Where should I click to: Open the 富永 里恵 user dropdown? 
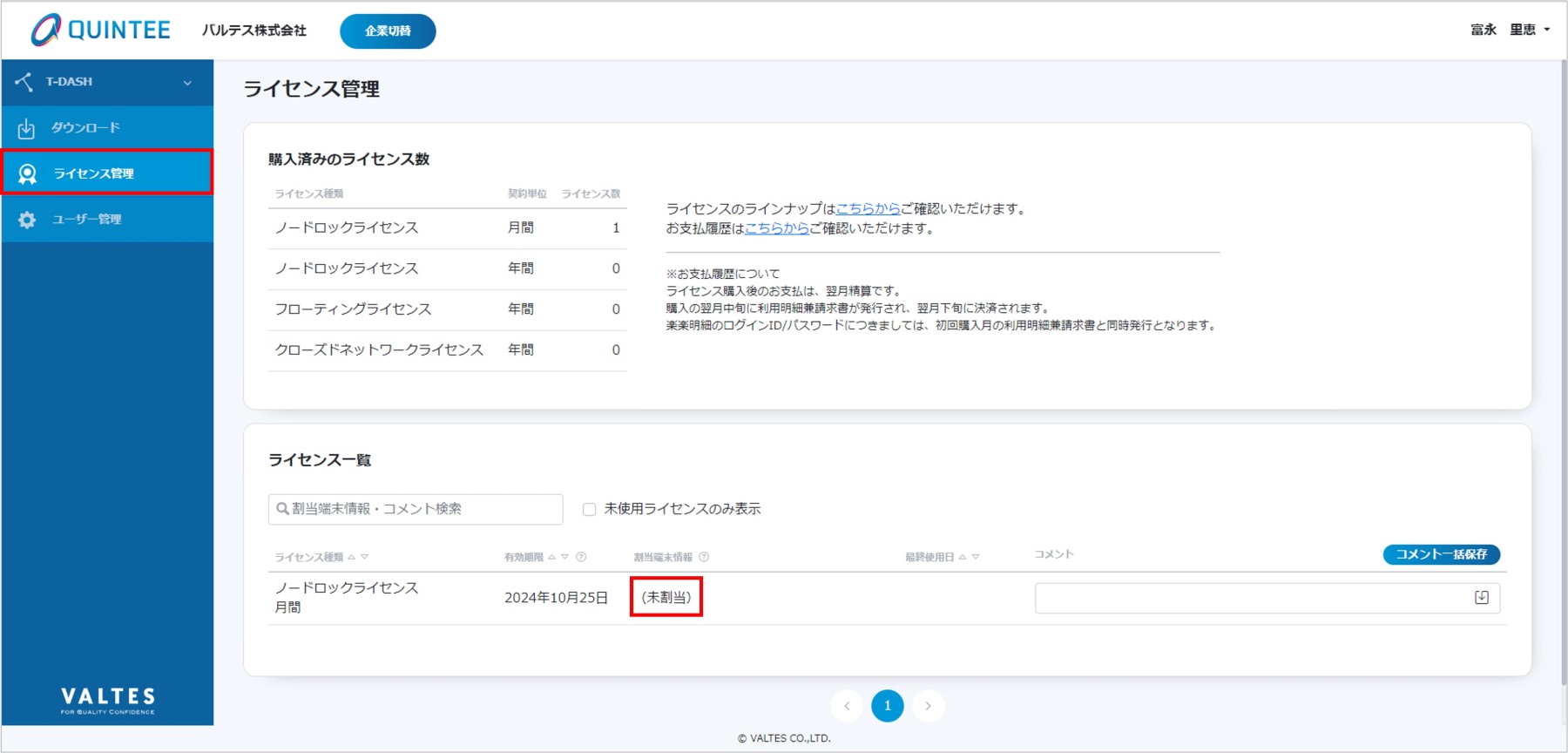1510,31
